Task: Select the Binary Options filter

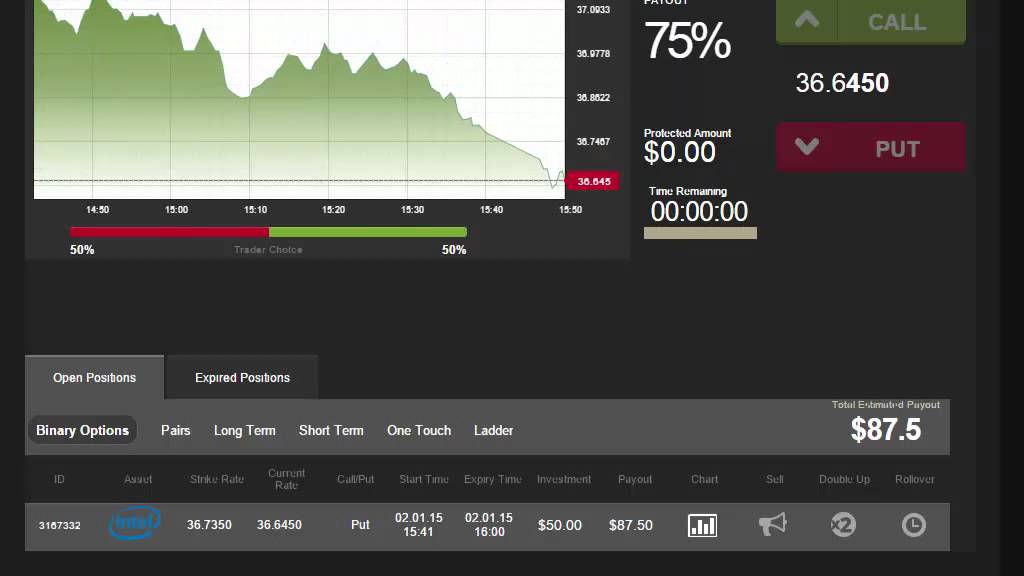Action: click(x=82, y=430)
